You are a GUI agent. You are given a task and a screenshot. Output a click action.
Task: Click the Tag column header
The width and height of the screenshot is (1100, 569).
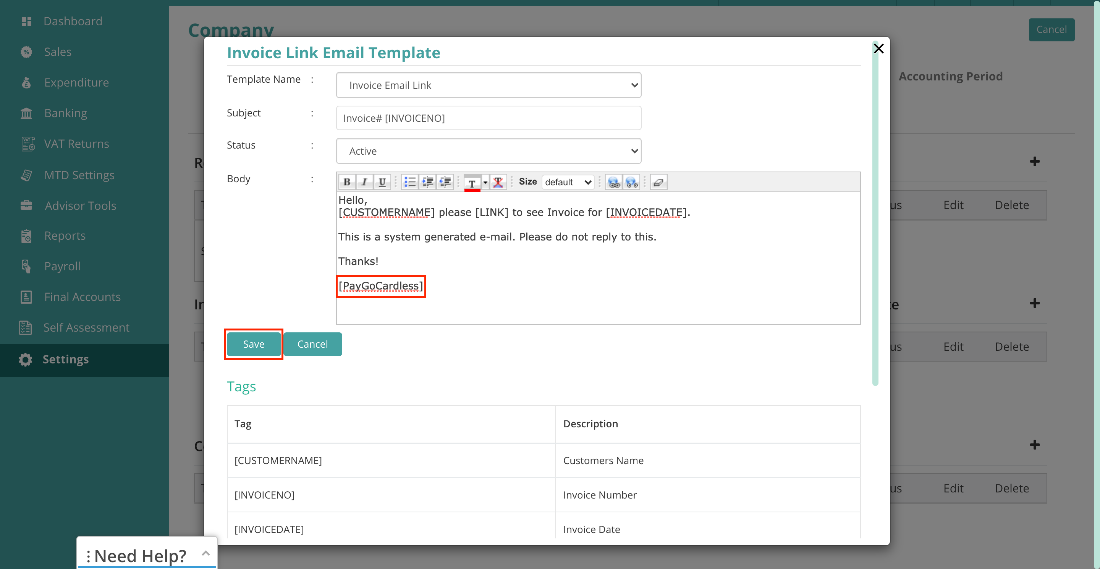[x=391, y=424]
